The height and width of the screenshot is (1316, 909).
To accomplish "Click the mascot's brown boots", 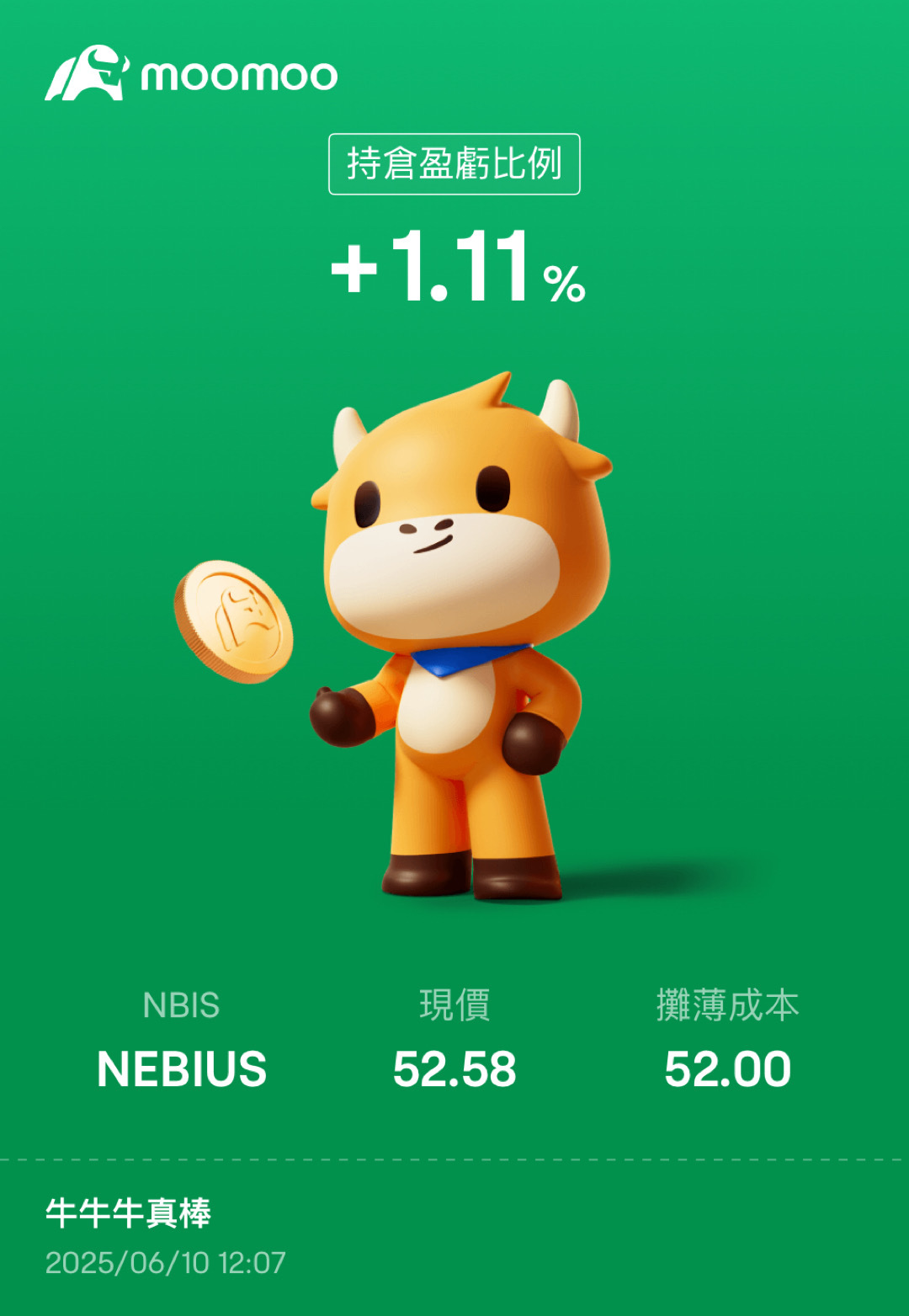I will 471,876.
